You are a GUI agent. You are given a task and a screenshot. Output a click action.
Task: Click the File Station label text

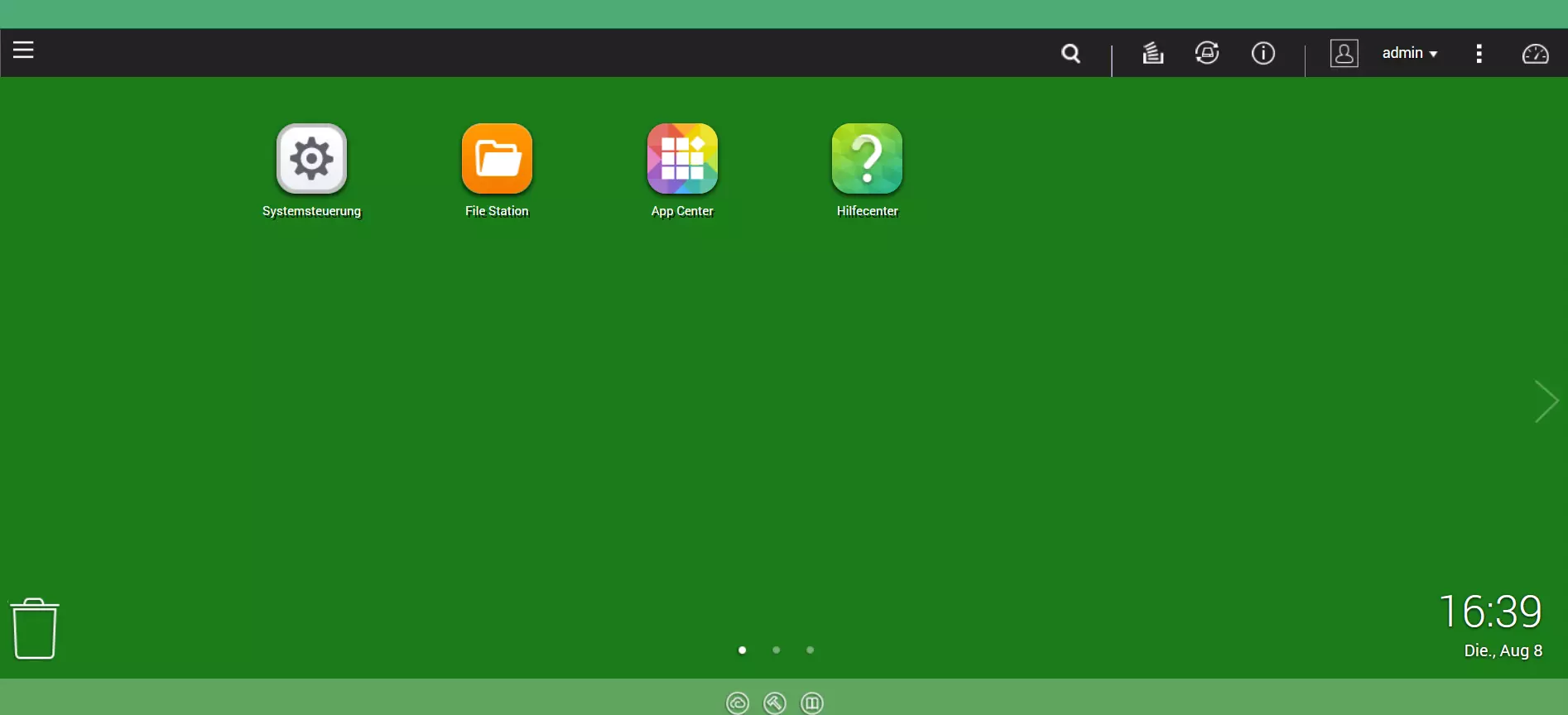497,211
